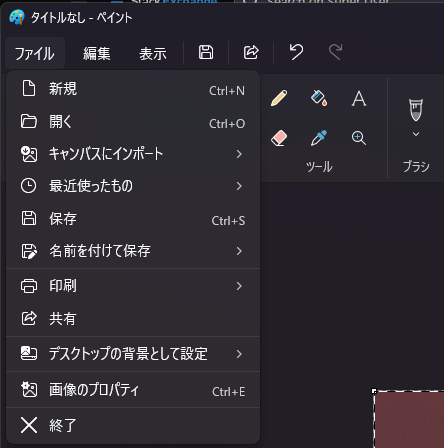Choose 画像のプロパティ menu entry

pyautogui.click(x=133, y=390)
